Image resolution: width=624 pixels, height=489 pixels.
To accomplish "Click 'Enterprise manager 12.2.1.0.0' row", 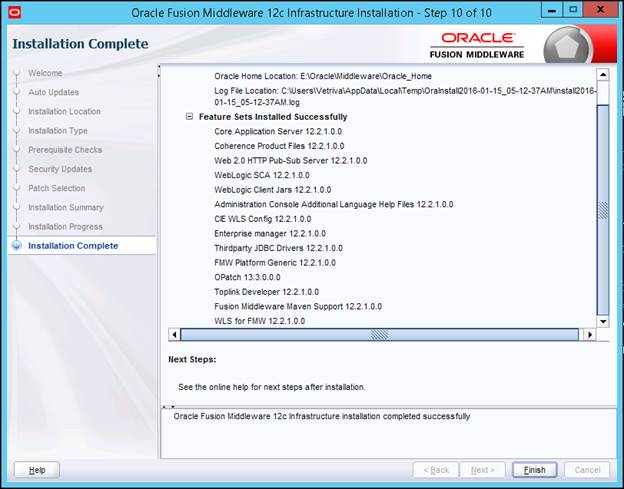I will click(270, 234).
